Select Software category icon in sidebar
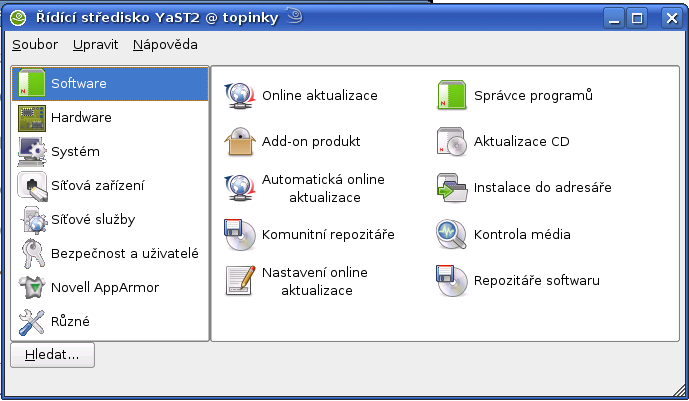This screenshot has width=689, height=401. point(32,83)
